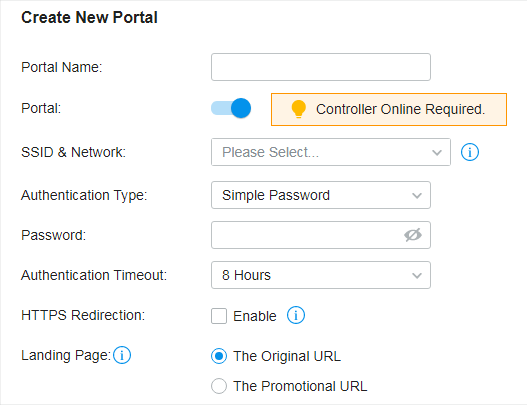The height and width of the screenshot is (405, 527).
Task: Click the Password input field
Action: pyautogui.click(x=321, y=235)
